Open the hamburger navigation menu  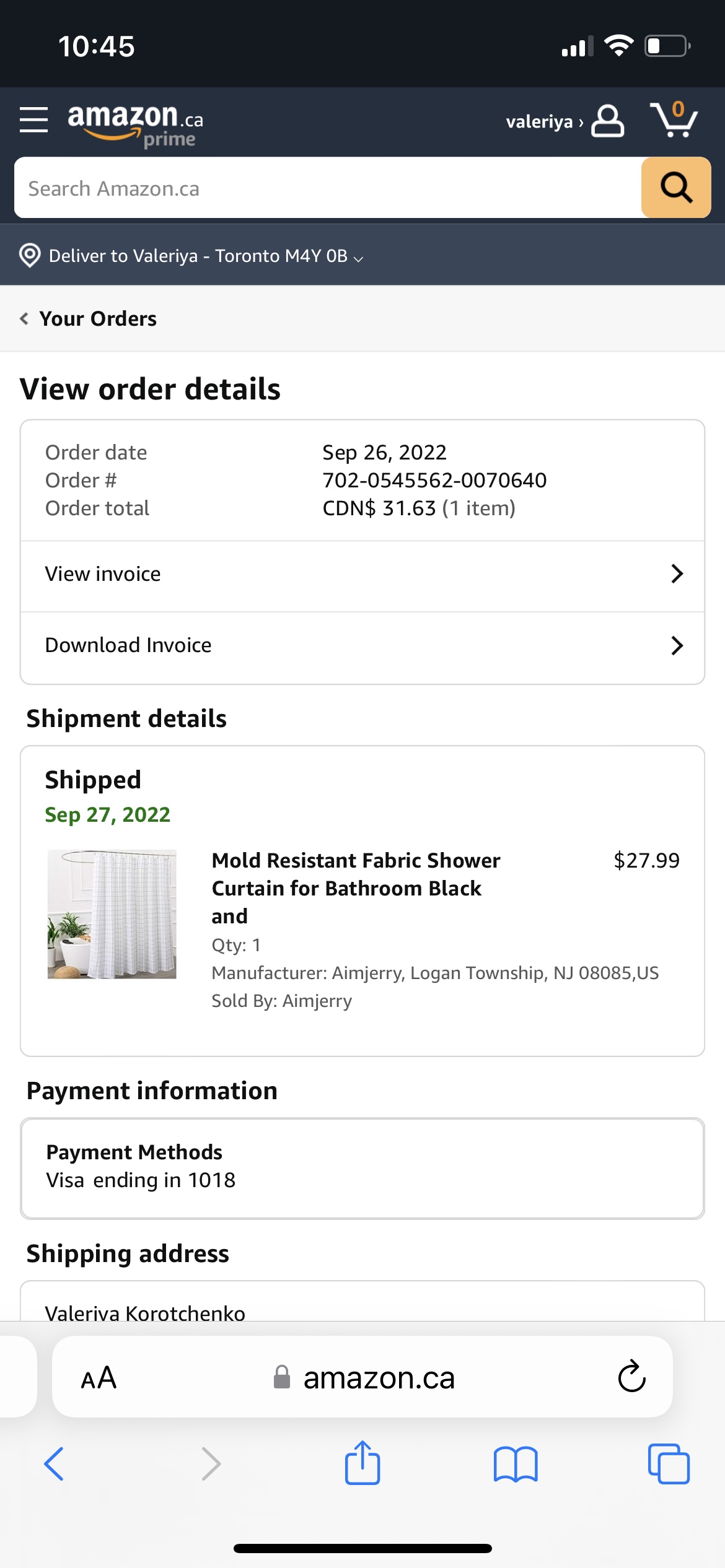point(33,120)
